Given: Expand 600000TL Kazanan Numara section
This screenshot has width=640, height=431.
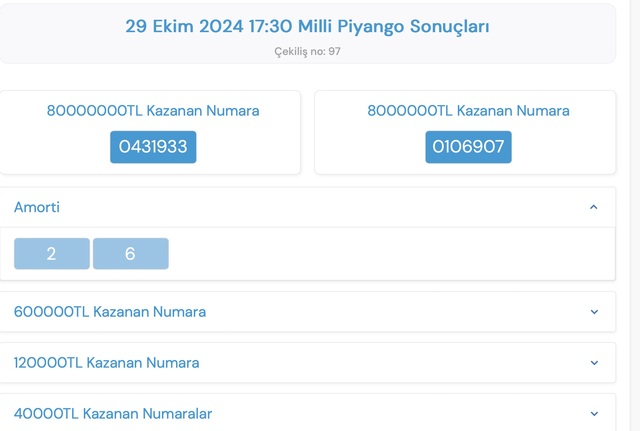Looking at the screenshot, I should point(110,312).
